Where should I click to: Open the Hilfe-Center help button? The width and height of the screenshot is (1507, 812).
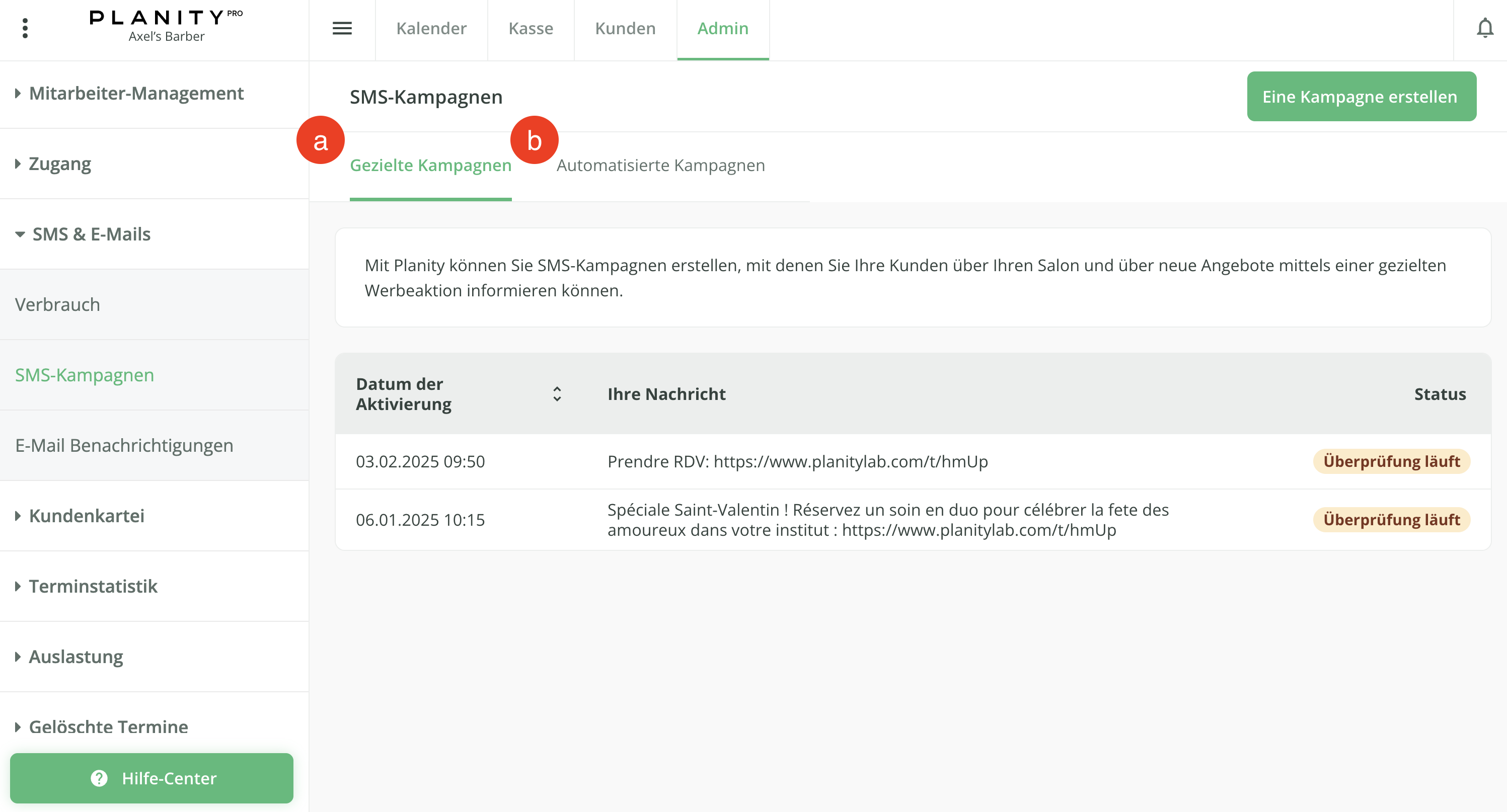[152, 777]
